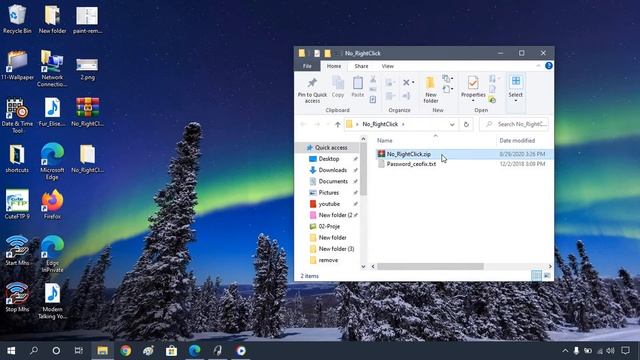Open Chrome from the taskbar
Screen dimensions: 640x360
[x=126, y=351]
